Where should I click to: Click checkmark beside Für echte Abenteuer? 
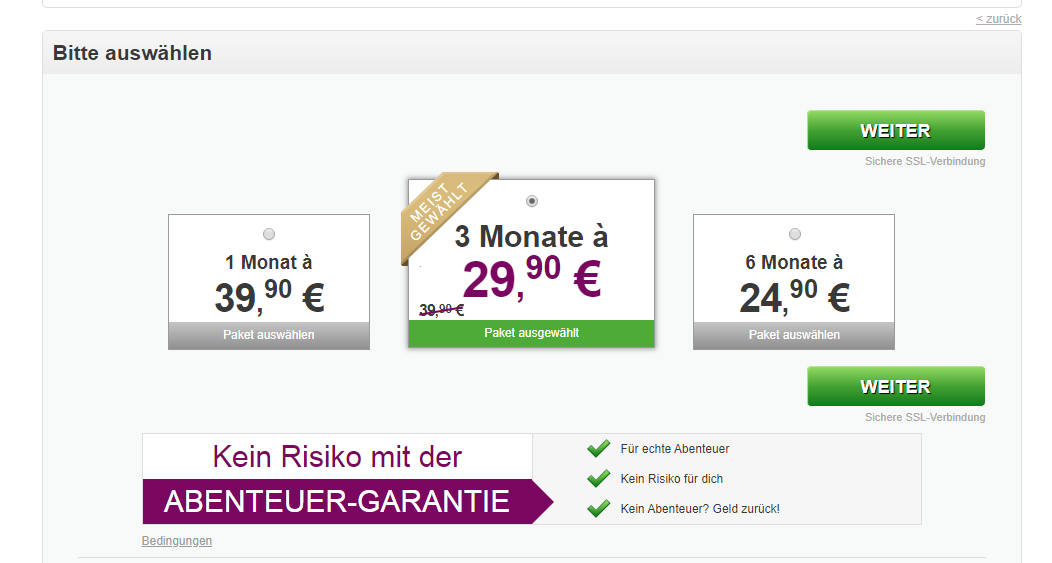(x=598, y=448)
